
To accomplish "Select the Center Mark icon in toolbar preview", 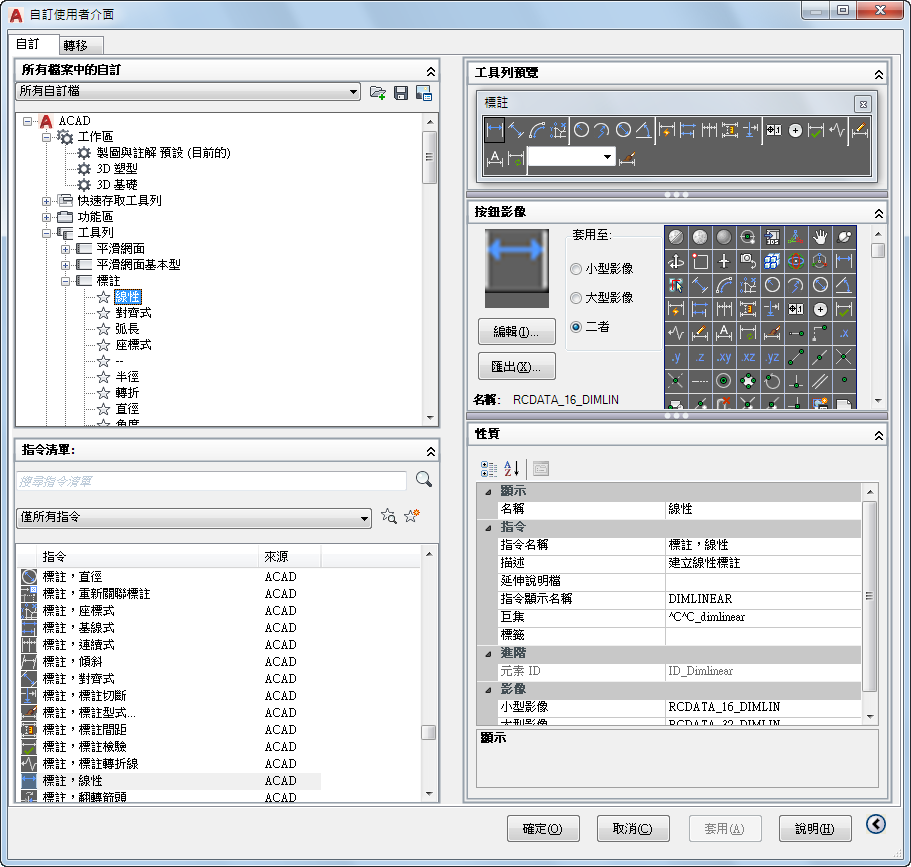I will 795,130.
